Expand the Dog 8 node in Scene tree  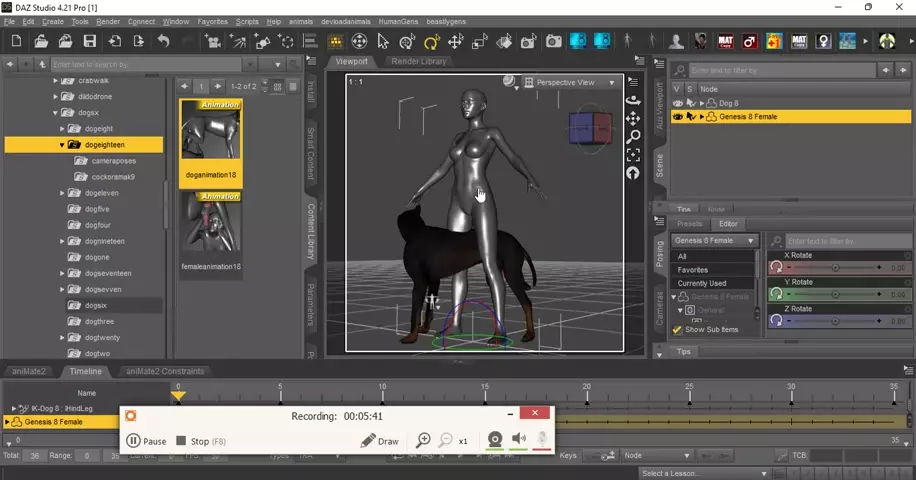click(702, 103)
